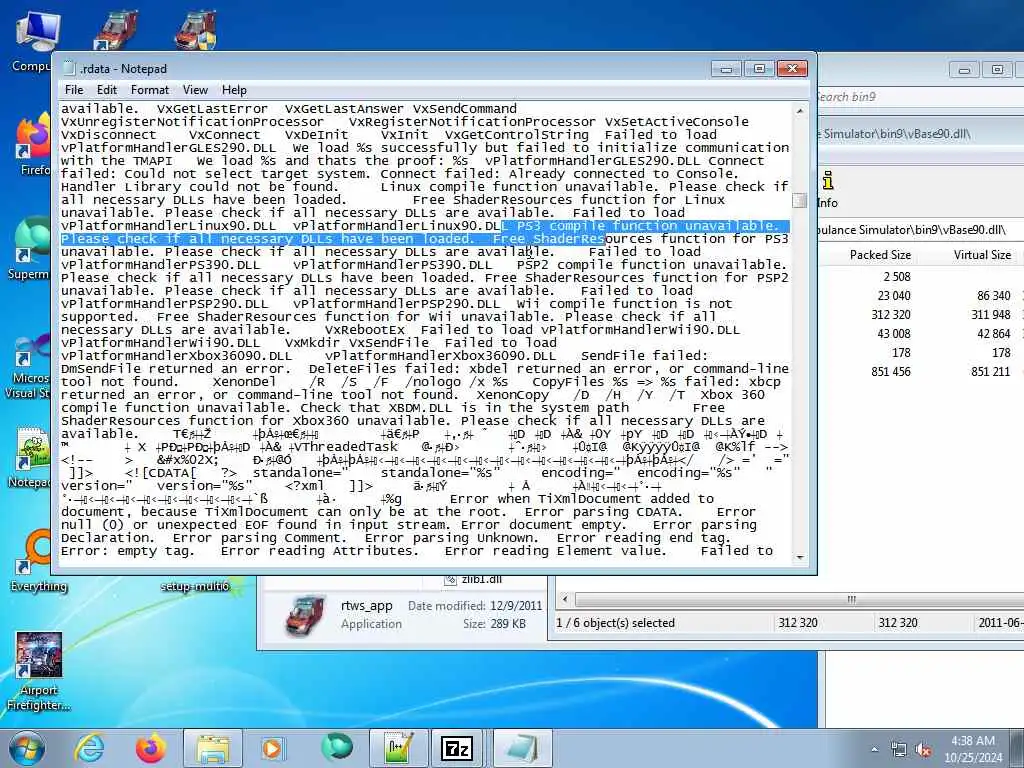Click the Info icon in 7-Zip toolbar
This screenshot has width=1024, height=768.
(x=827, y=189)
